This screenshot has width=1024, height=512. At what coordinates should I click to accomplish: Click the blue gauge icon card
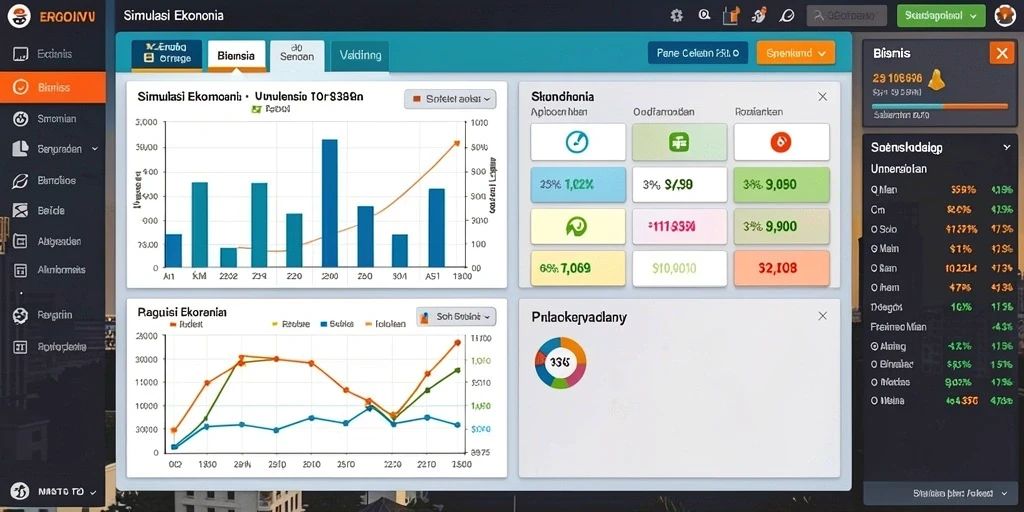click(x=577, y=142)
